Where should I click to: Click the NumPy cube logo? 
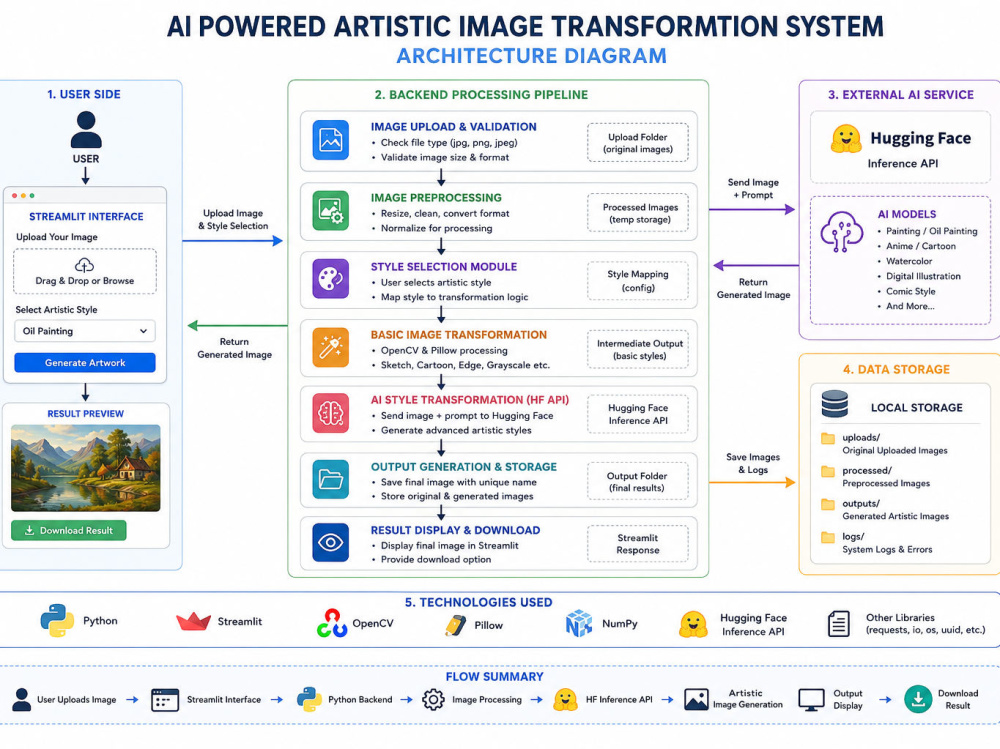coord(579,623)
